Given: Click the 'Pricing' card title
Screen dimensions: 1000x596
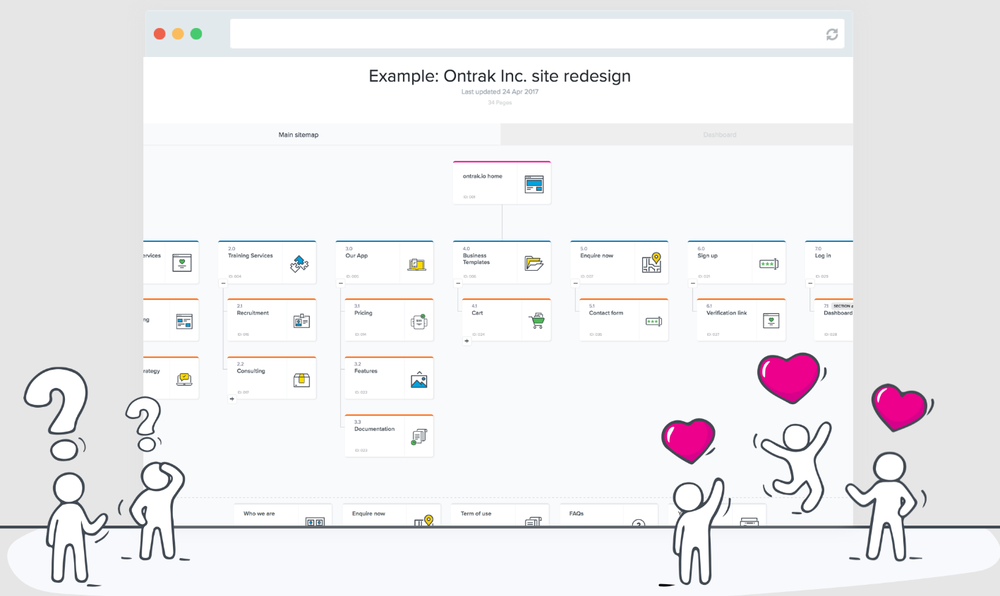Looking at the screenshot, I should pyautogui.click(x=363, y=313).
